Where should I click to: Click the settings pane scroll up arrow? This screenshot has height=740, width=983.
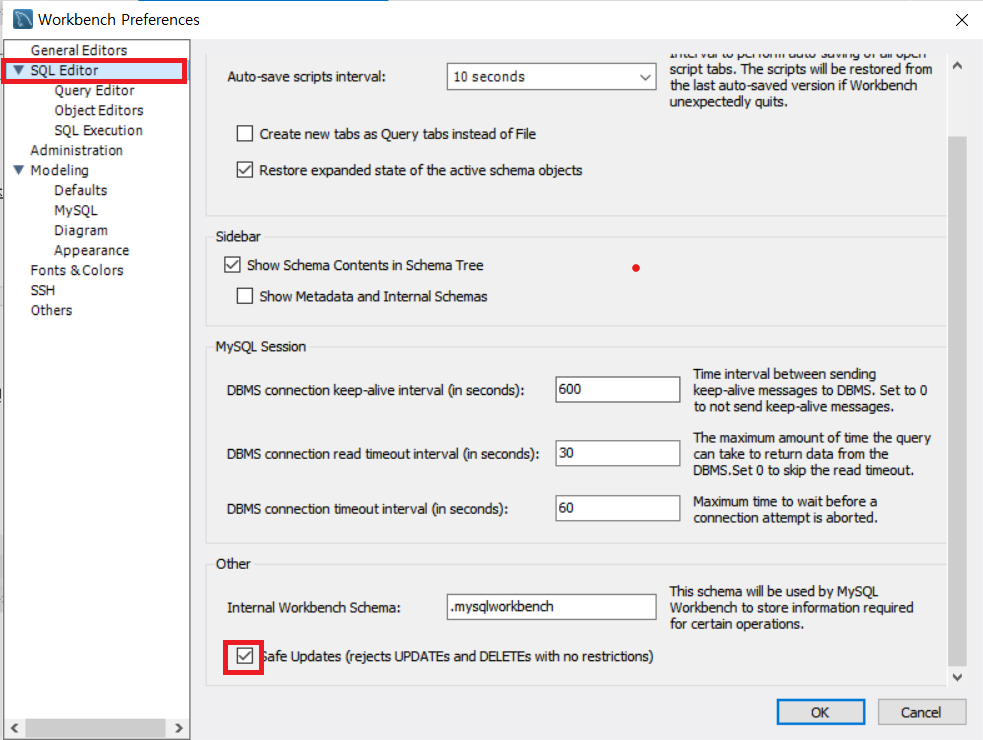(x=957, y=65)
